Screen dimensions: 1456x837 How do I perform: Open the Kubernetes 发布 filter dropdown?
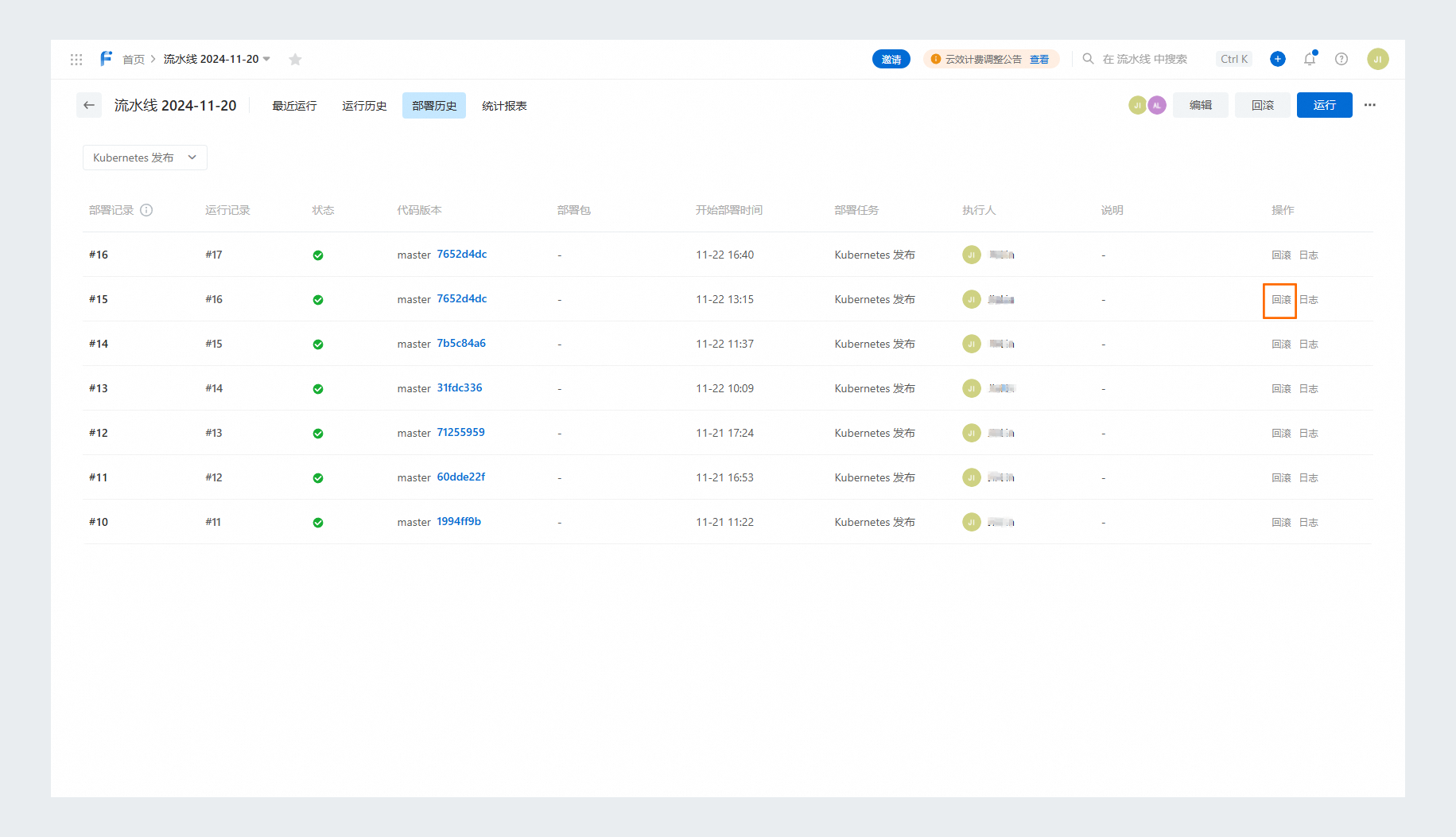145,158
